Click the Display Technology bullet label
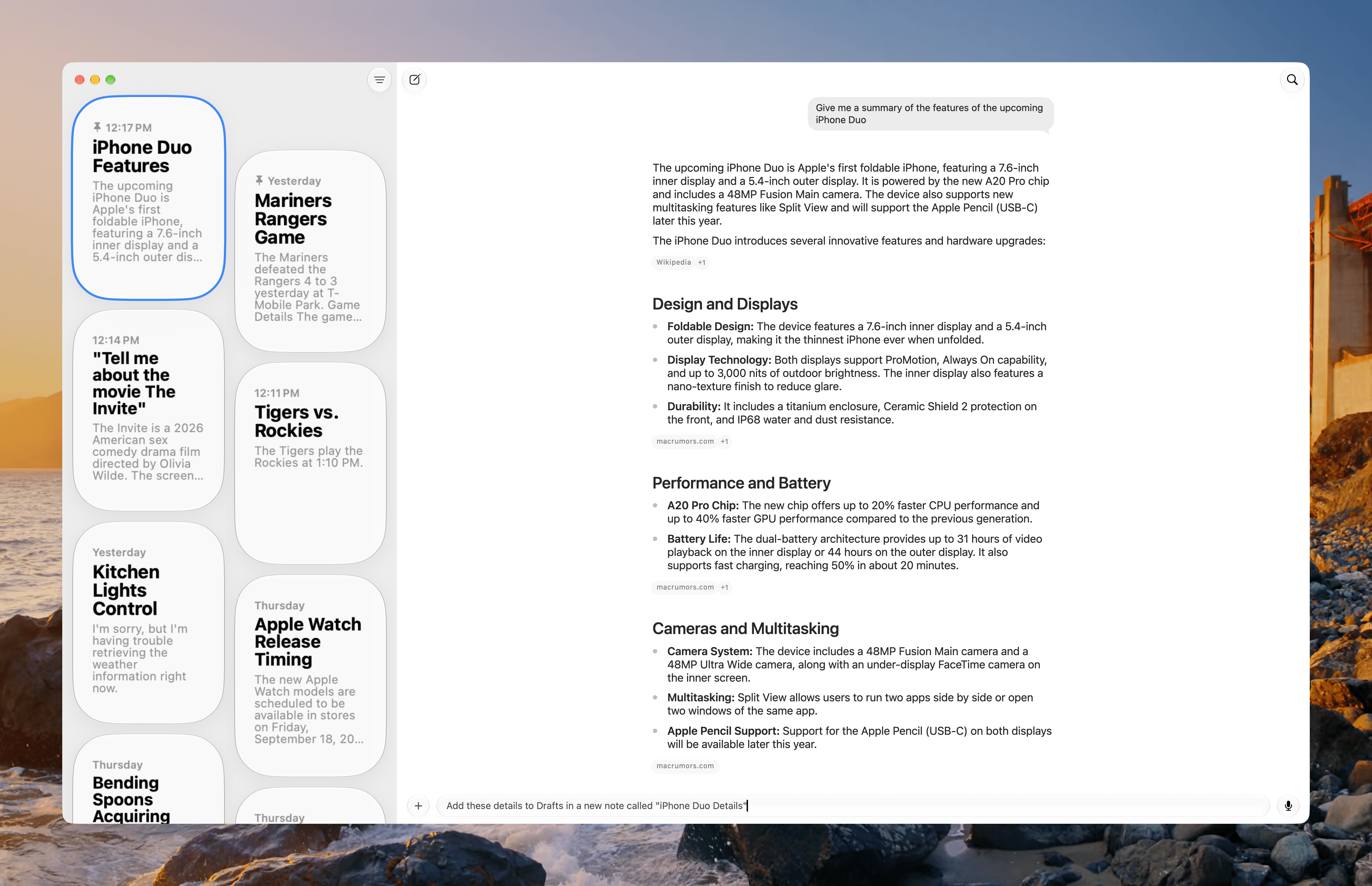The height and width of the screenshot is (886, 1372). coord(719,360)
